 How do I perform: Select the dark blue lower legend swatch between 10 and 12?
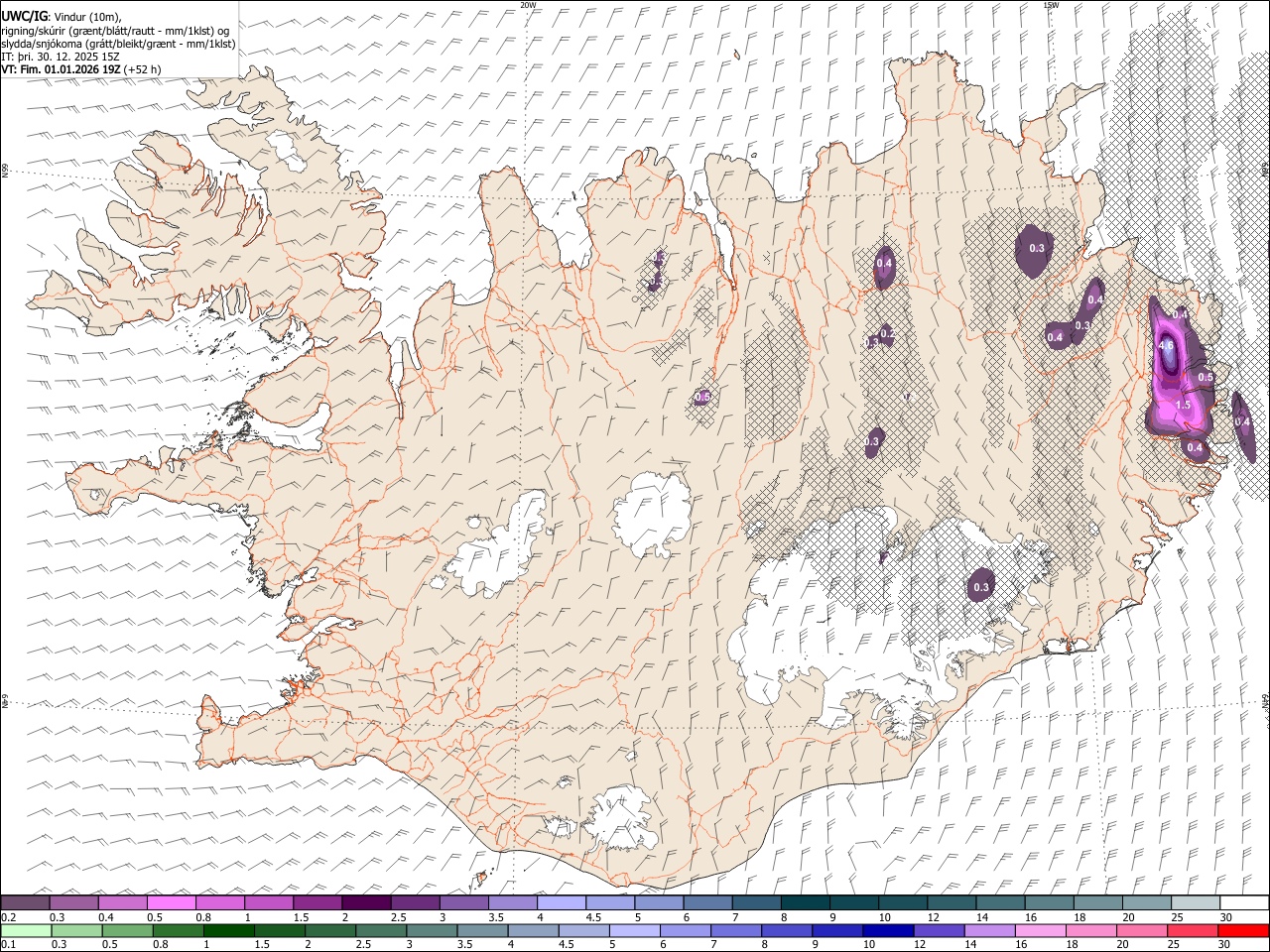point(887,930)
